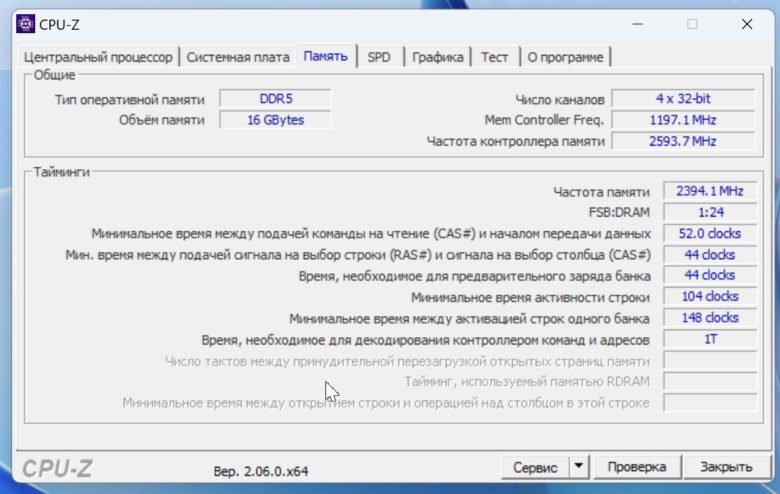Screen dimensions: 780x494
Task: Click the Время для предварительного заряда банка label
Action: pyautogui.click(x=475, y=276)
